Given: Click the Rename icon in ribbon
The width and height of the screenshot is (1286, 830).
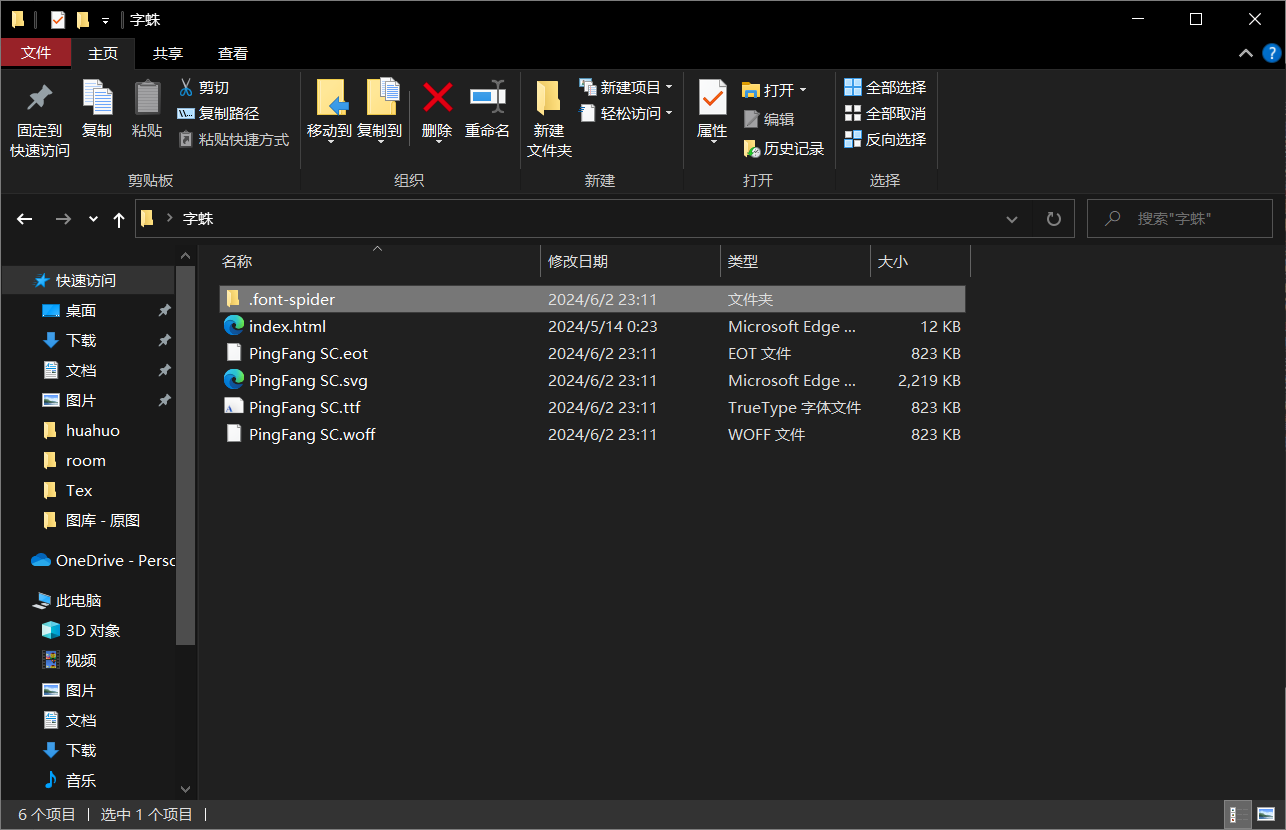Looking at the screenshot, I should [487, 98].
